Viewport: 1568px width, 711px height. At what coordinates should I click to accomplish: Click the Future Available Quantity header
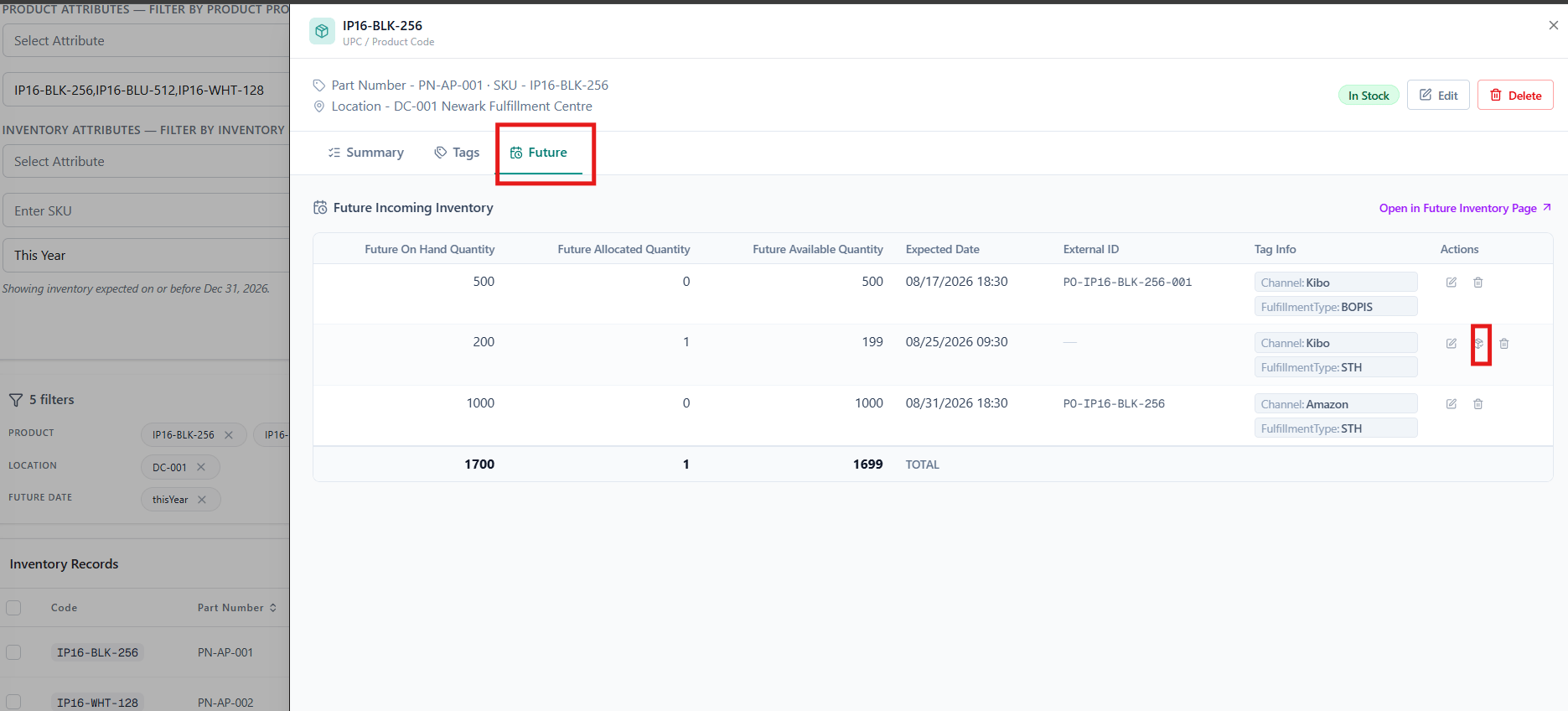tap(817, 249)
